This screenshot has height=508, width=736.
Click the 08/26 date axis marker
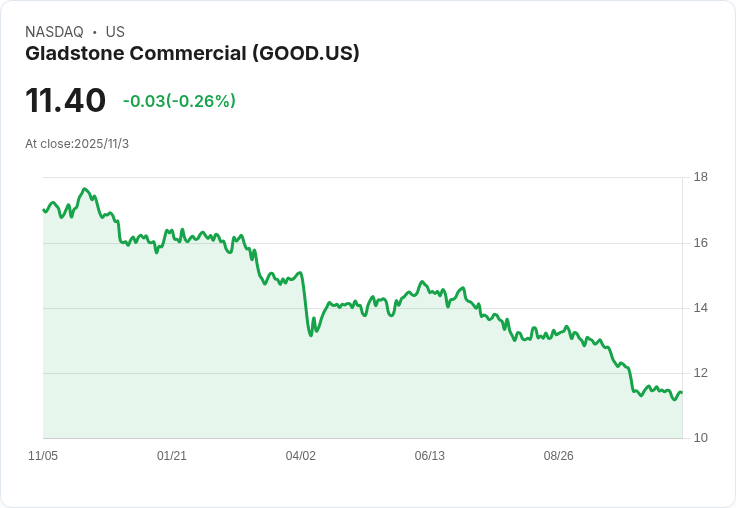tap(558, 456)
